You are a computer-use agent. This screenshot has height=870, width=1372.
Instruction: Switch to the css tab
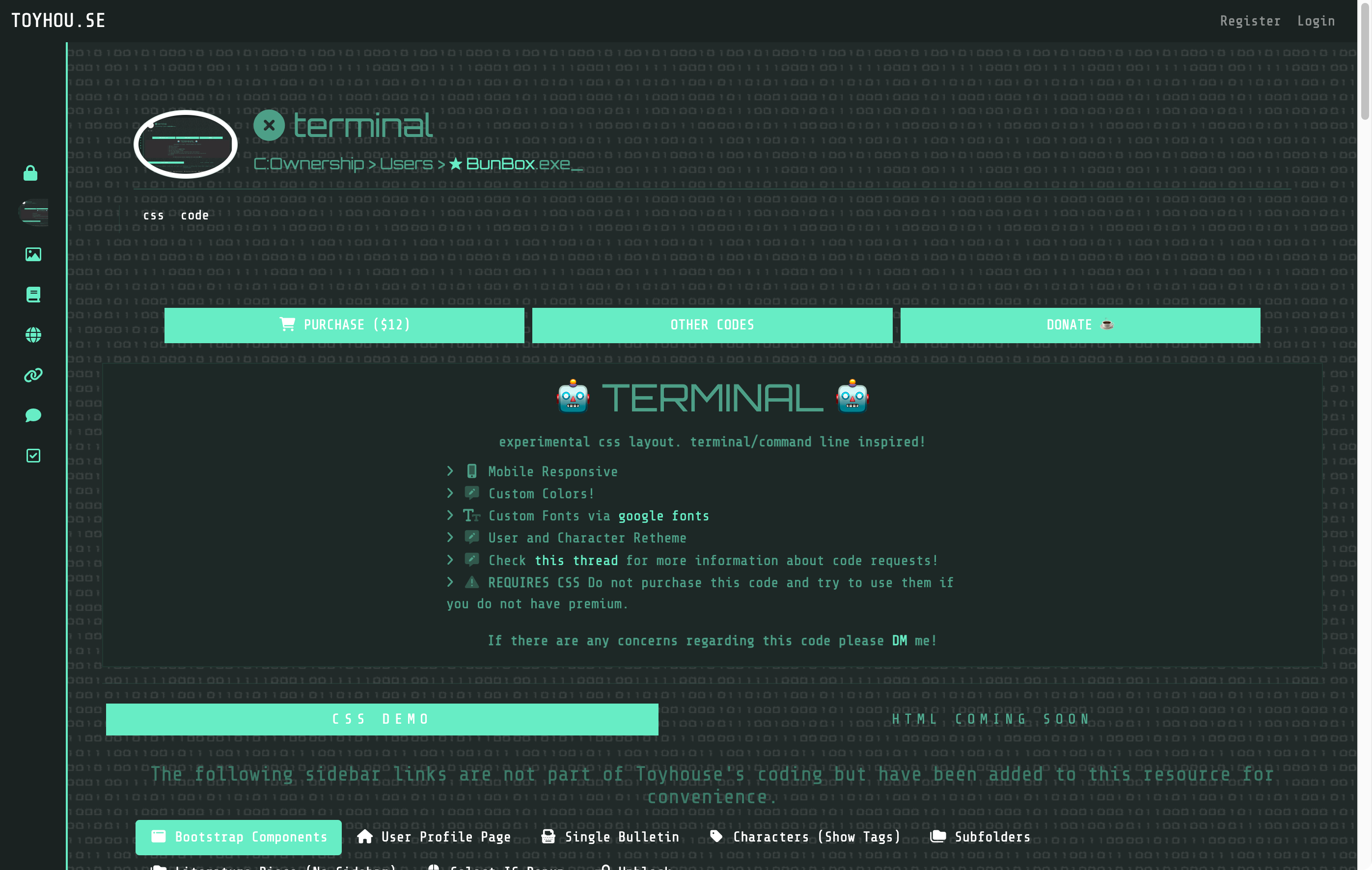[154, 215]
